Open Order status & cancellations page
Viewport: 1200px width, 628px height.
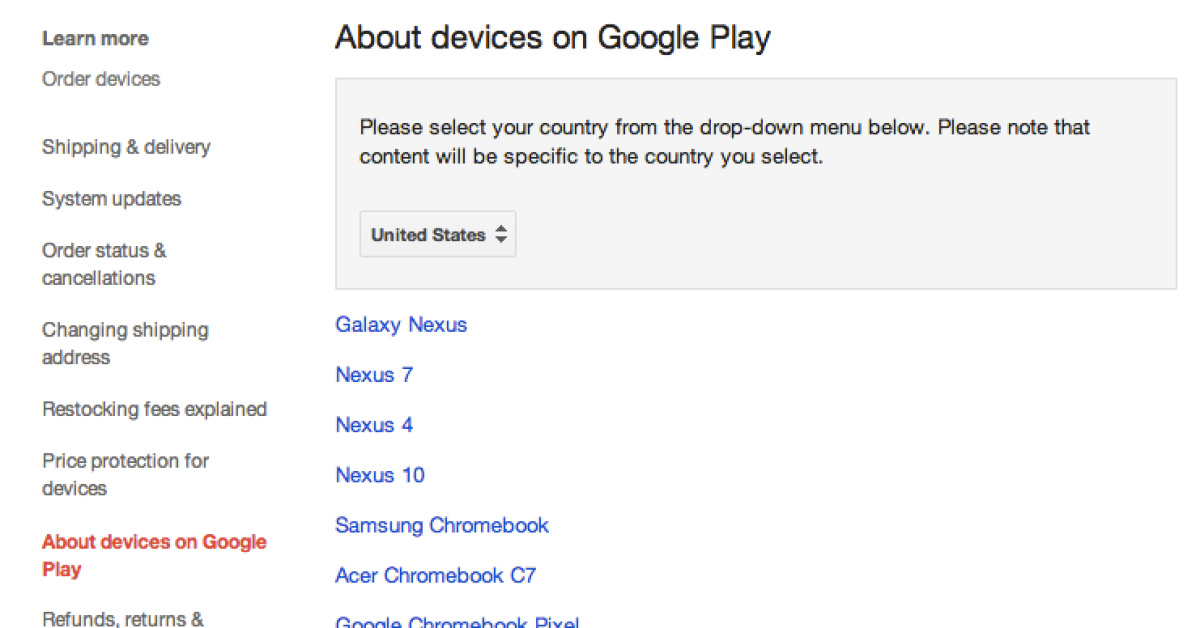[104, 264]
